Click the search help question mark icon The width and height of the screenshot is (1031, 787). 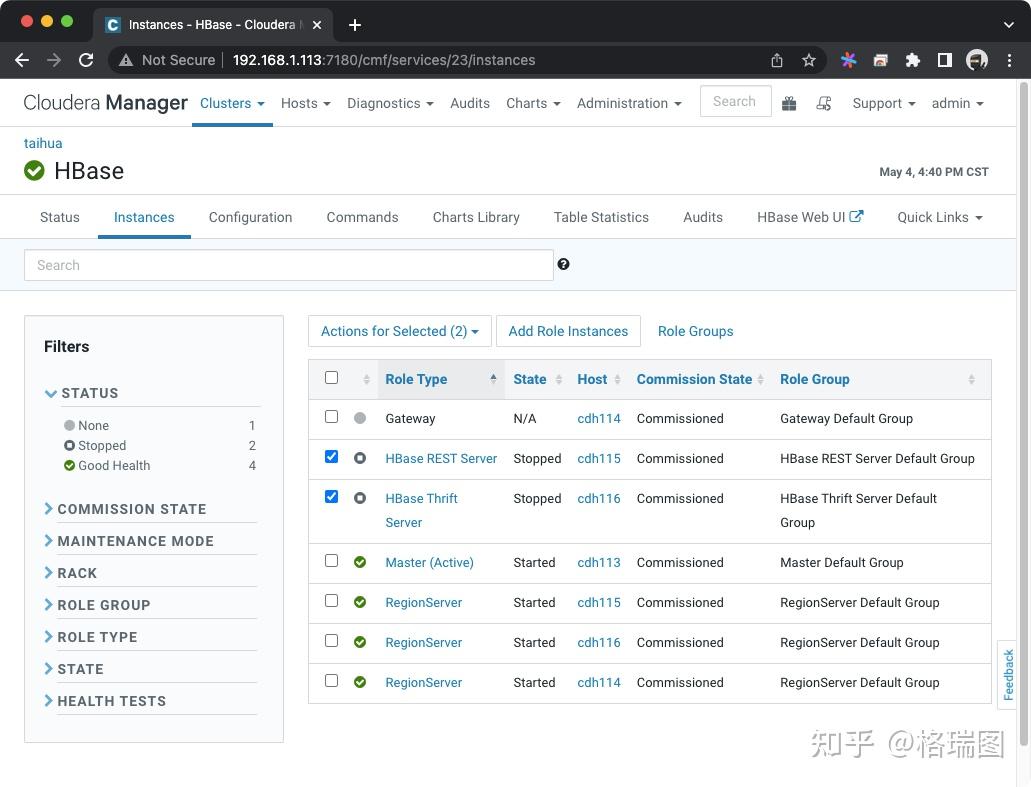tap(563, 264)
